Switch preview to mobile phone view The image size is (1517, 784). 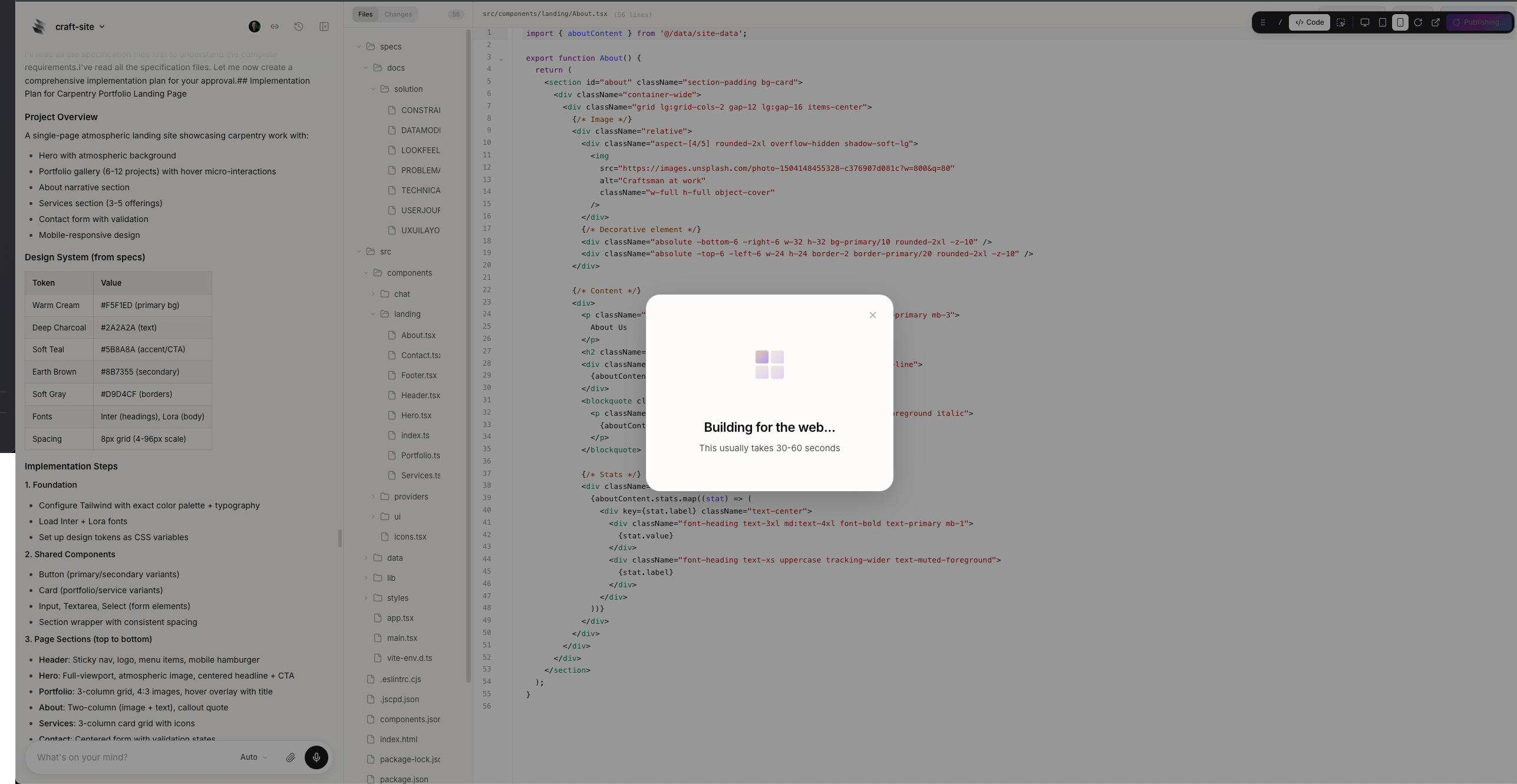(1400, 22)
